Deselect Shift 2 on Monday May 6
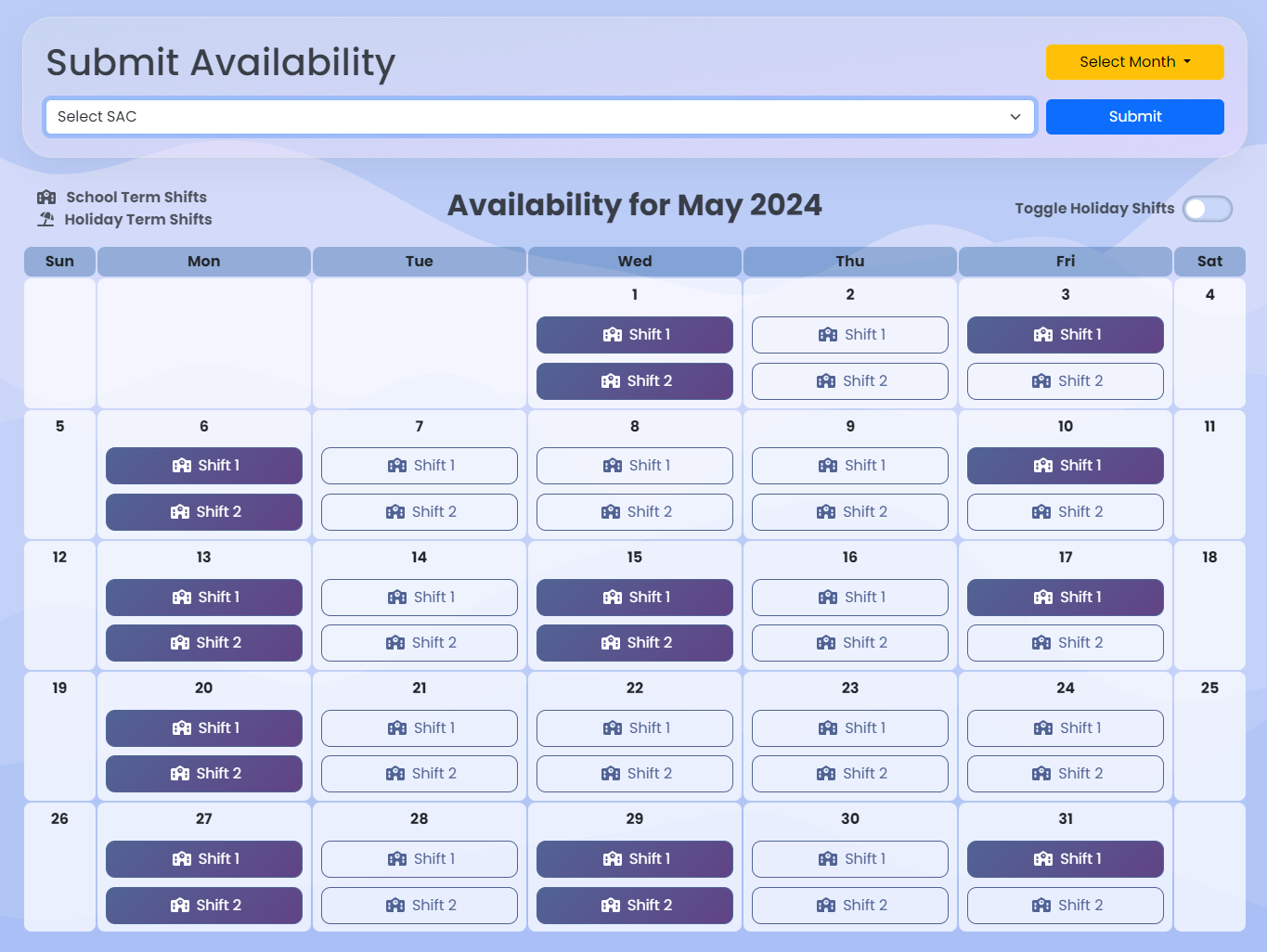This screenshot has height=952, width=1267. point(204,512)
